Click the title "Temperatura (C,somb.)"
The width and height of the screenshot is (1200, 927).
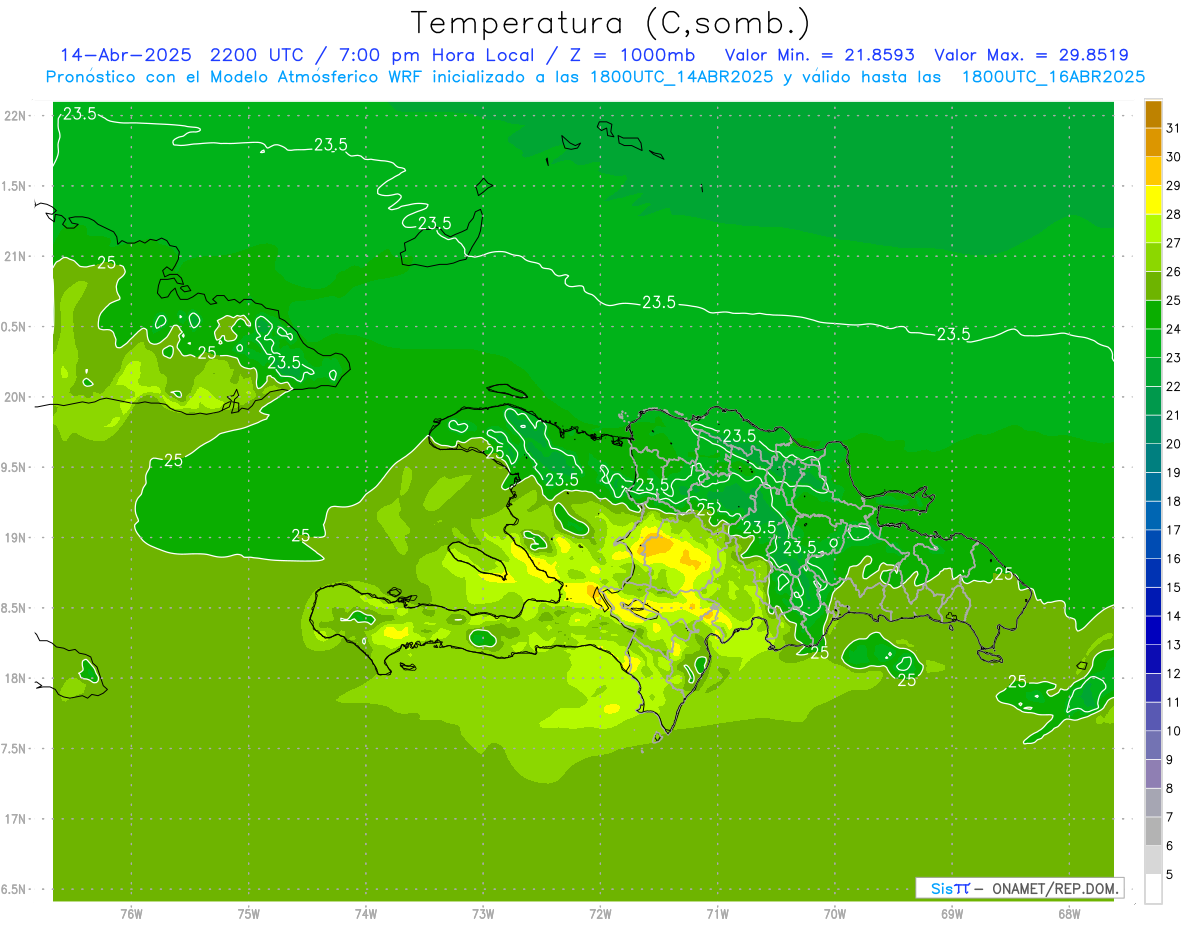pos(611,22)
